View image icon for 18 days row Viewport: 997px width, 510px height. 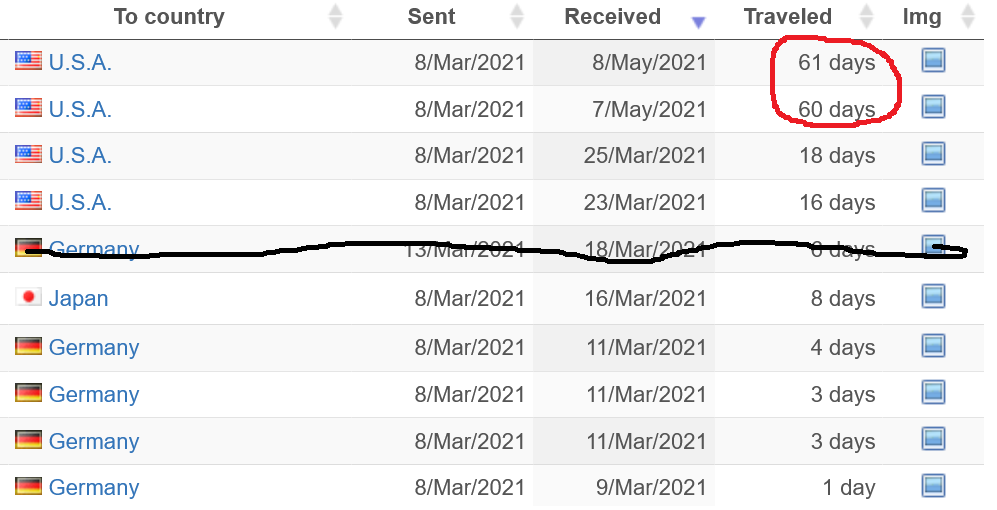click(933, 154)
